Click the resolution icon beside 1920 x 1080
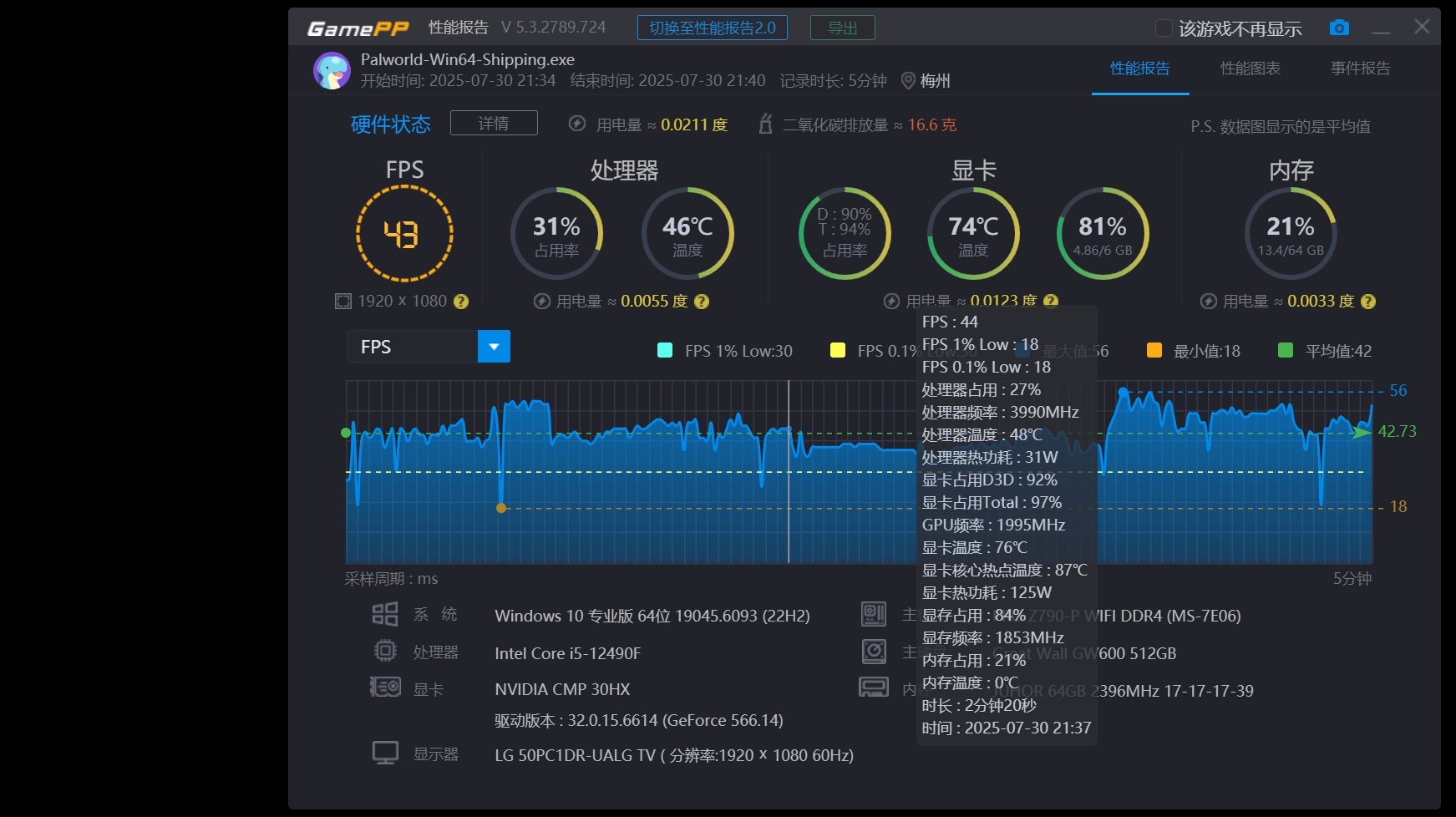 click(x=342, y=301)
